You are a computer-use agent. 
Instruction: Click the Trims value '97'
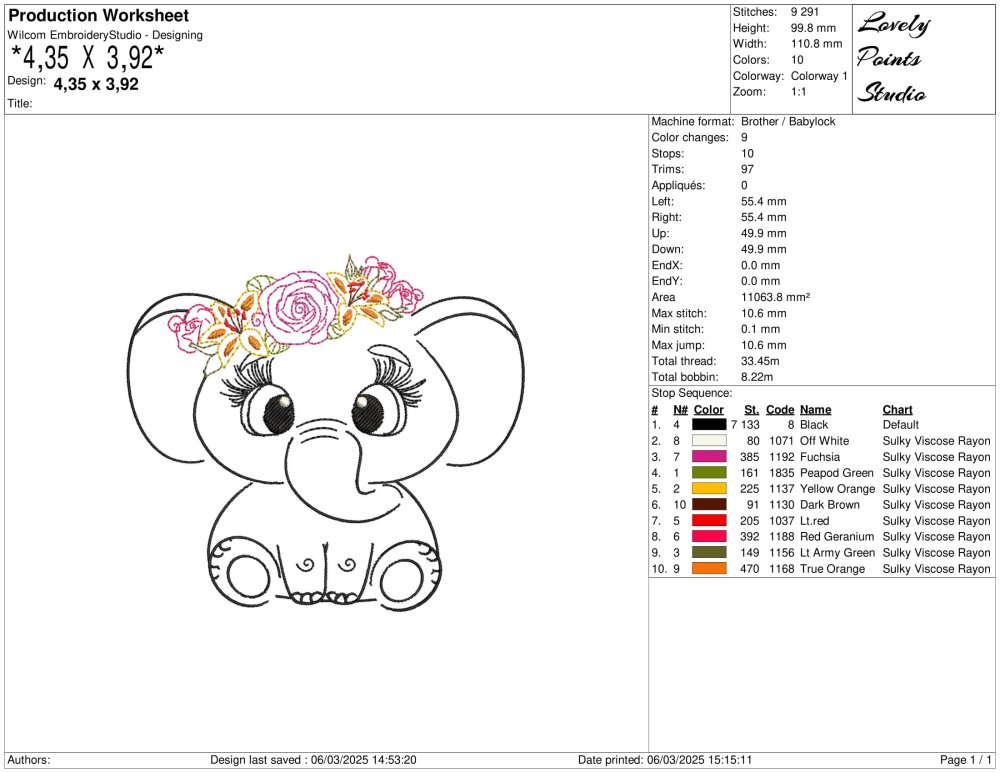747,169
